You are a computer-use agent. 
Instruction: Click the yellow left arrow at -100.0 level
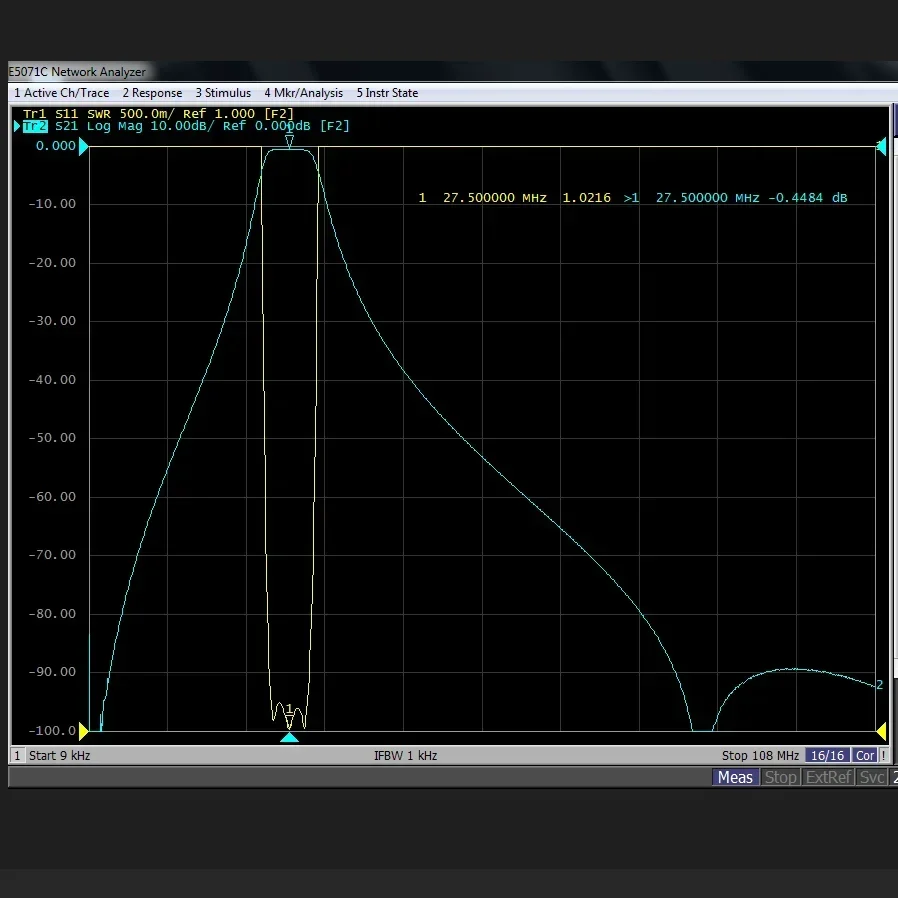pyautogui.click(x=84, y=731)
